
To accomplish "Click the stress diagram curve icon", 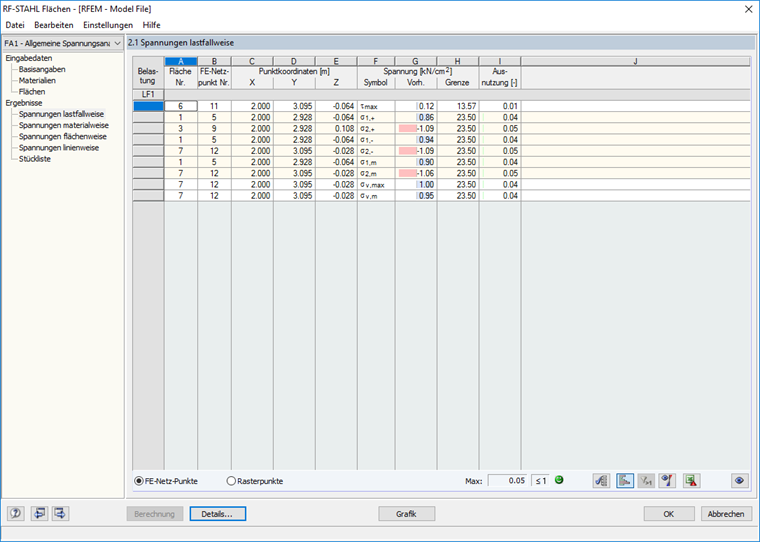I will [601, 481].
